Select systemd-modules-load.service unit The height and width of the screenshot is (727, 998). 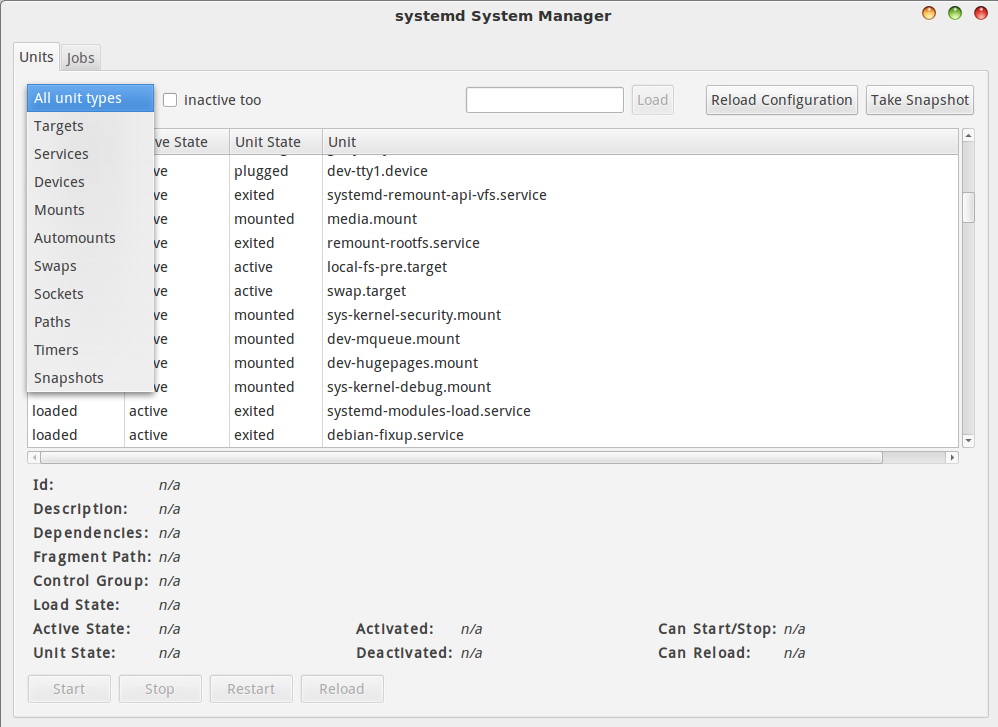428,411
